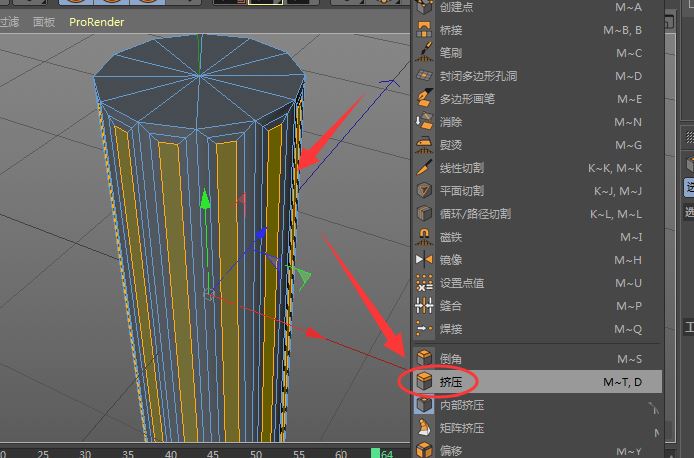Select the Bridge (桥接) tool icon
The width and height of the screenshot is (694, 458).
[x=424, y=30]
